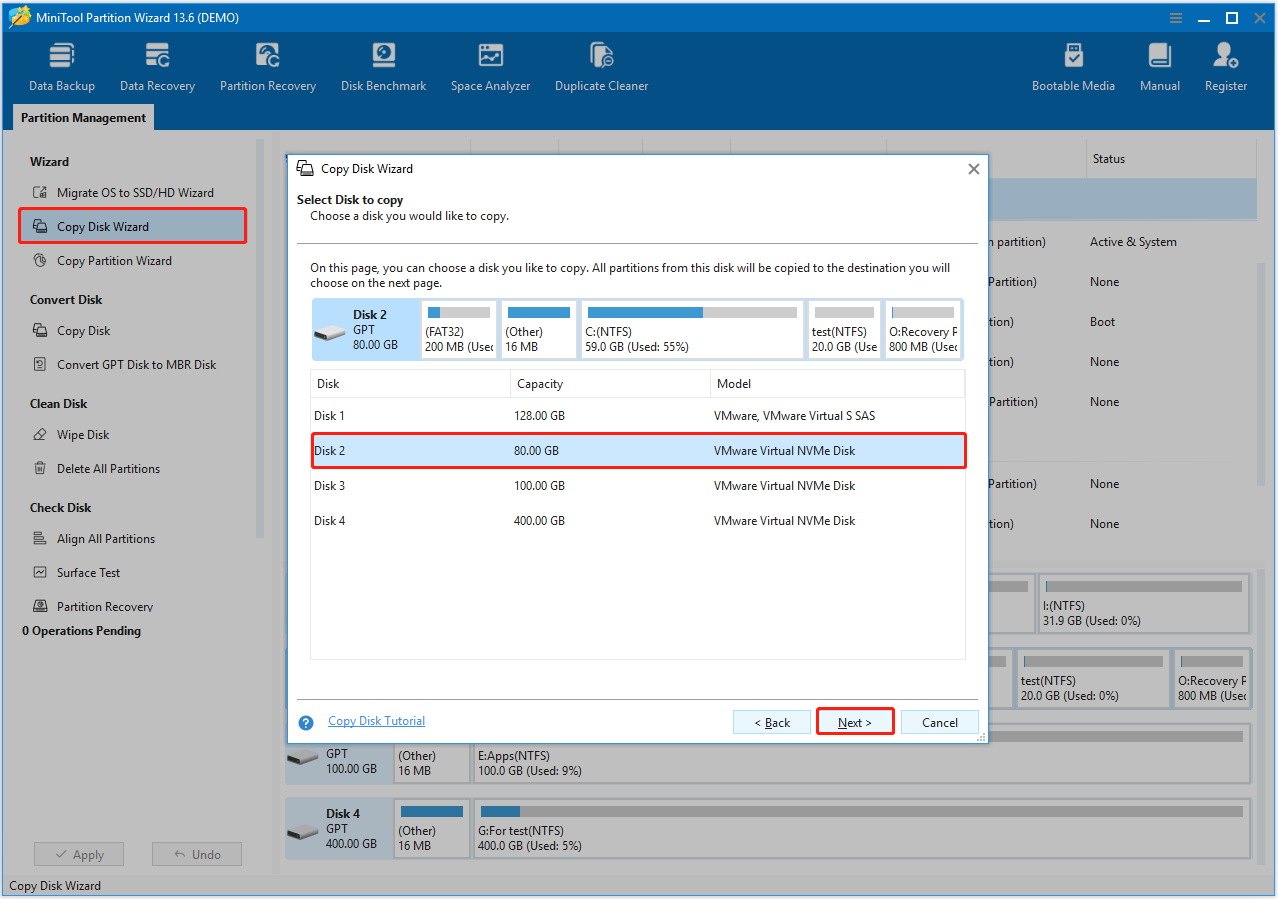Click the Back button in the wizard
The height and width of the screenshot is (899, 1278).
[772, 722]
